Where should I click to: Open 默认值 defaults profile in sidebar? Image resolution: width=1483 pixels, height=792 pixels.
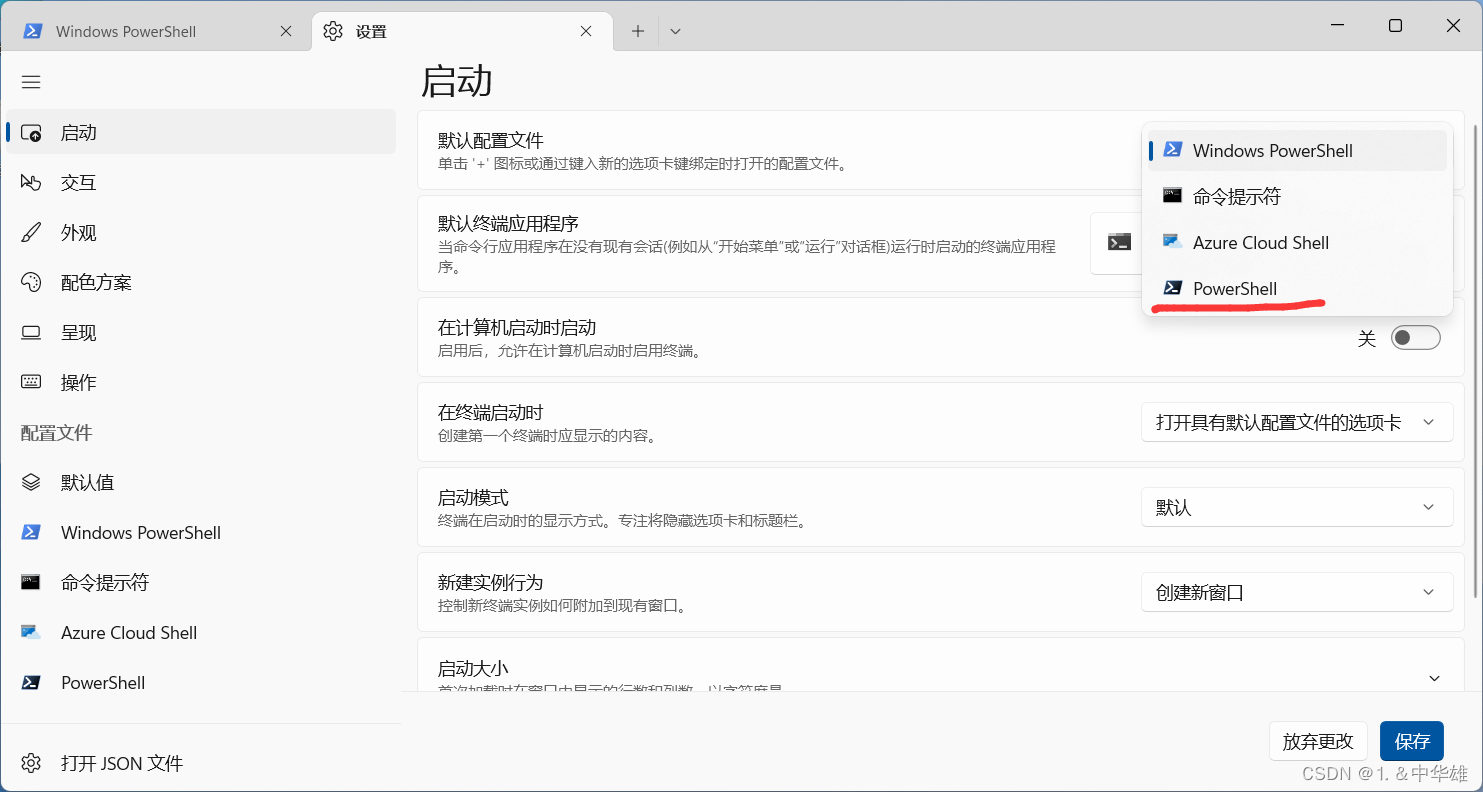click(x=200, y=482)
